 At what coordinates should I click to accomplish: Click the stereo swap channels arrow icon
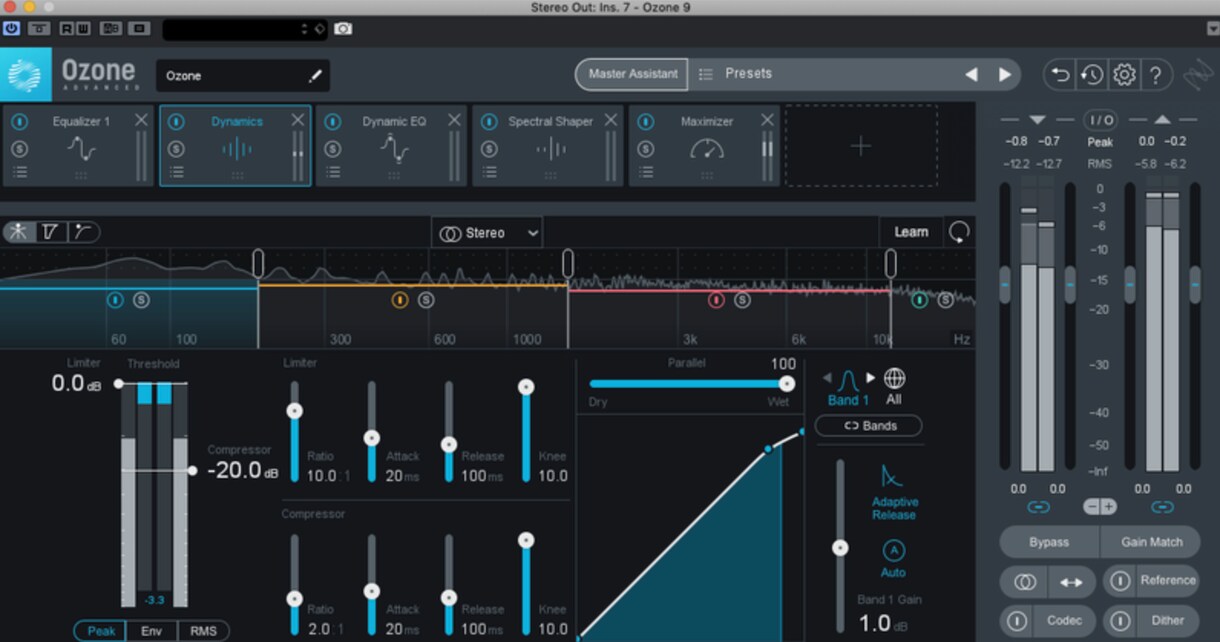tap(1071, 581)
